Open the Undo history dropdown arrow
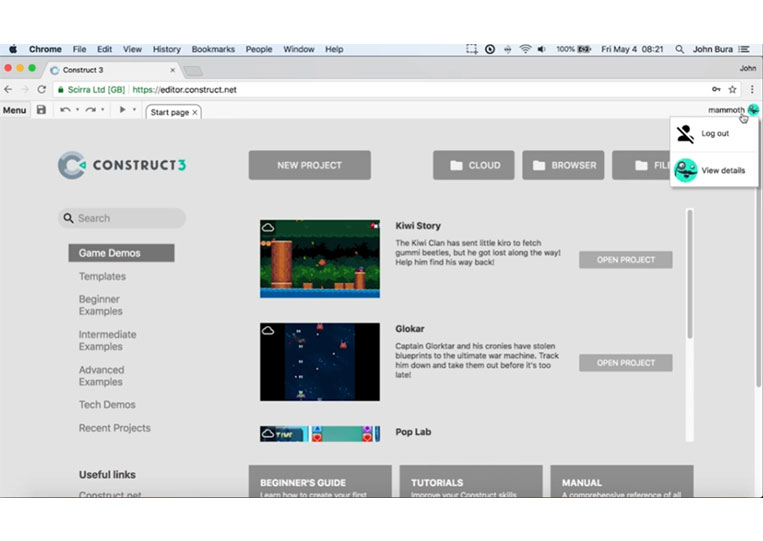 coord(77,110)
